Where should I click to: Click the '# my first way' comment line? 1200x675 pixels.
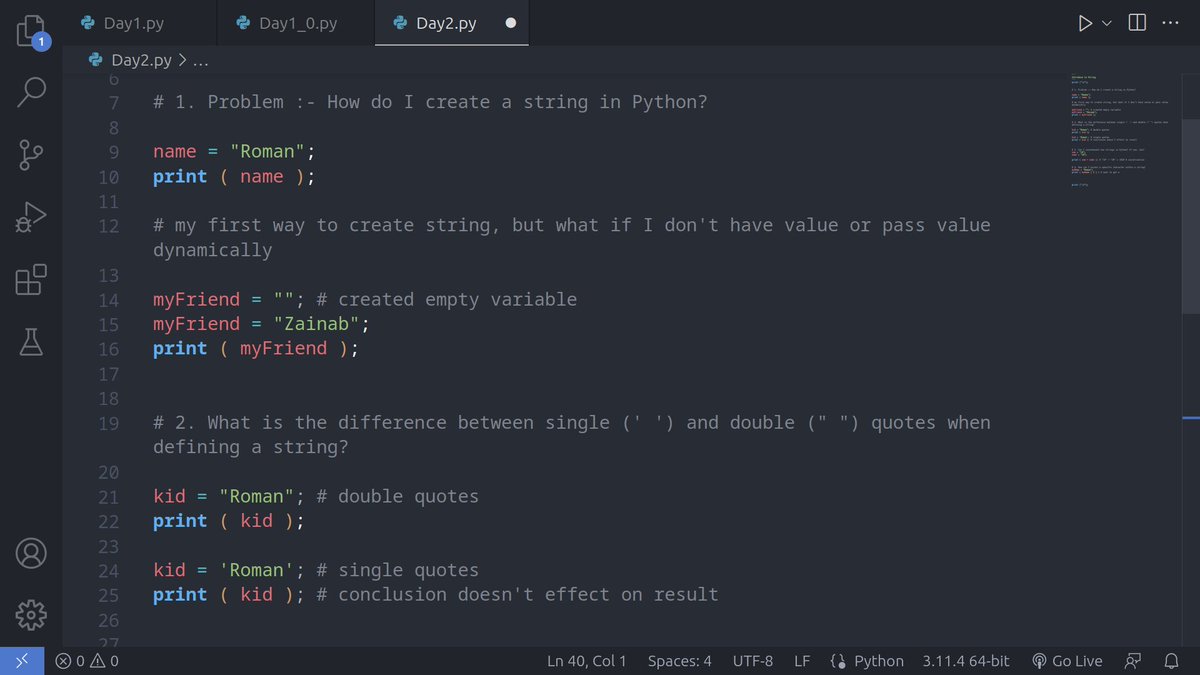click(572, 238)
